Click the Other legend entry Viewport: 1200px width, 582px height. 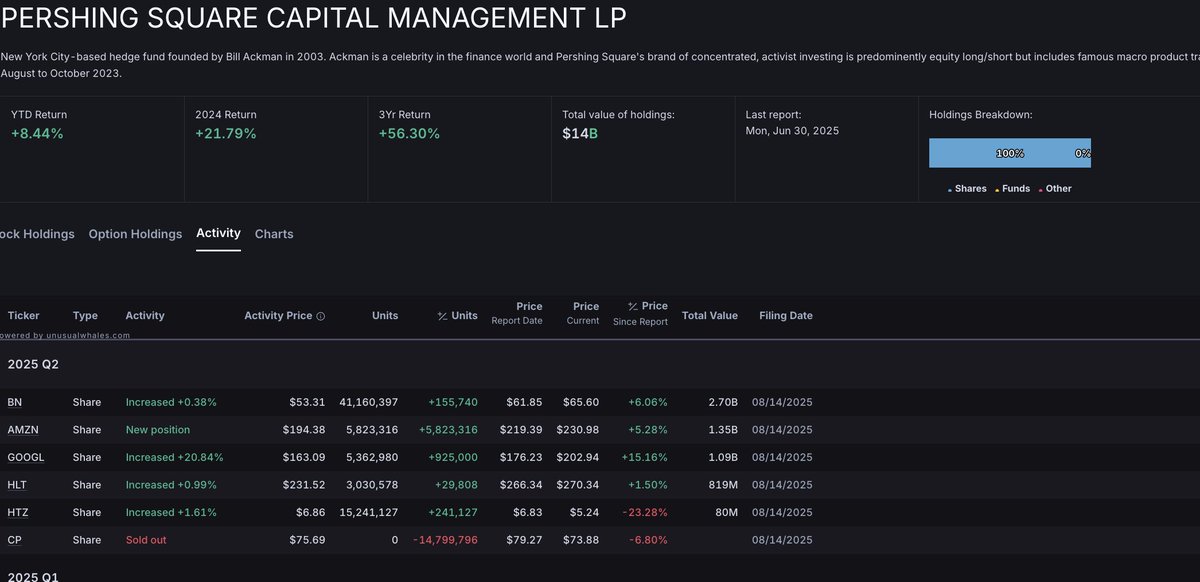coord(1055,188)
